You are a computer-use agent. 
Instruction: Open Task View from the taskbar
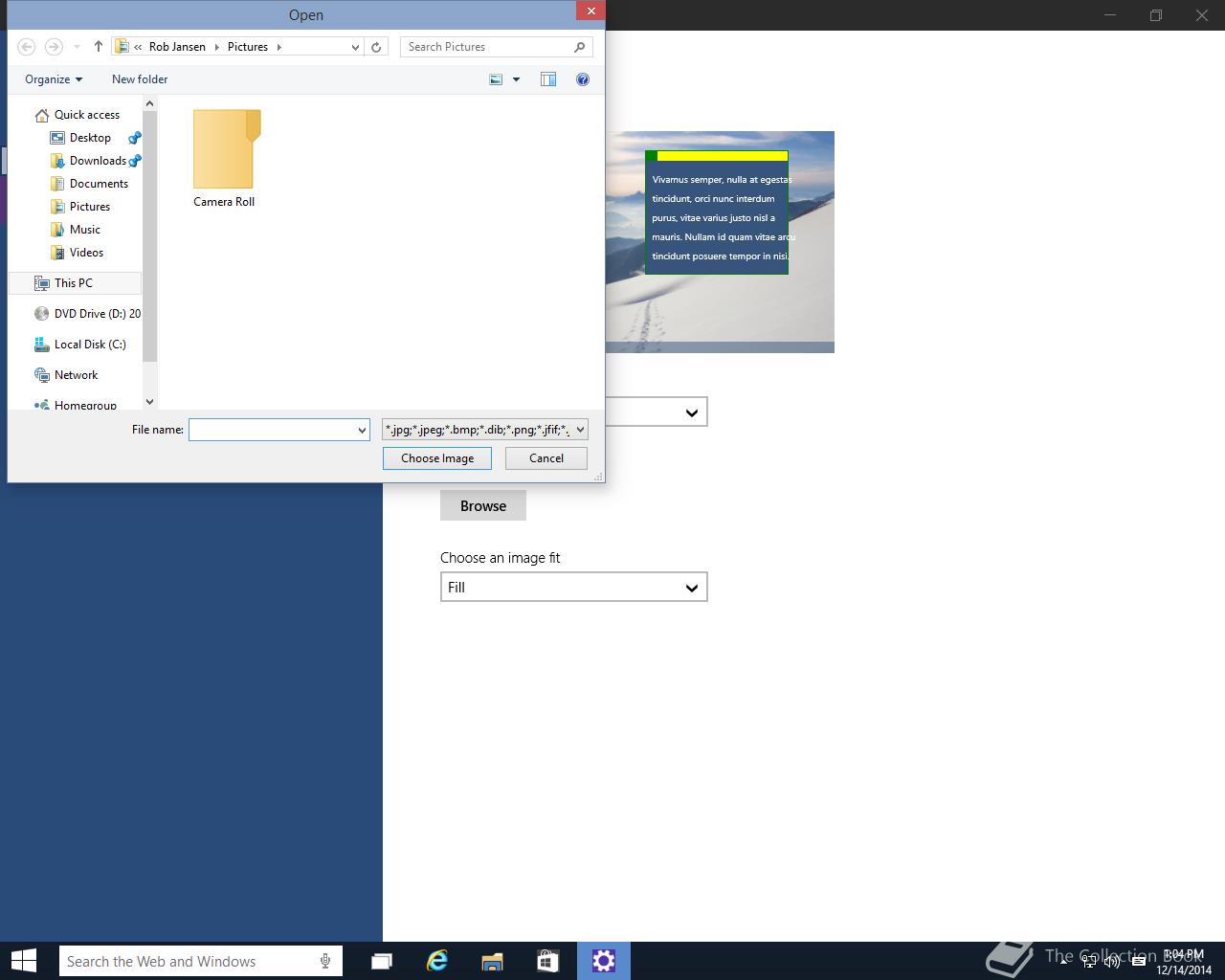382,961
